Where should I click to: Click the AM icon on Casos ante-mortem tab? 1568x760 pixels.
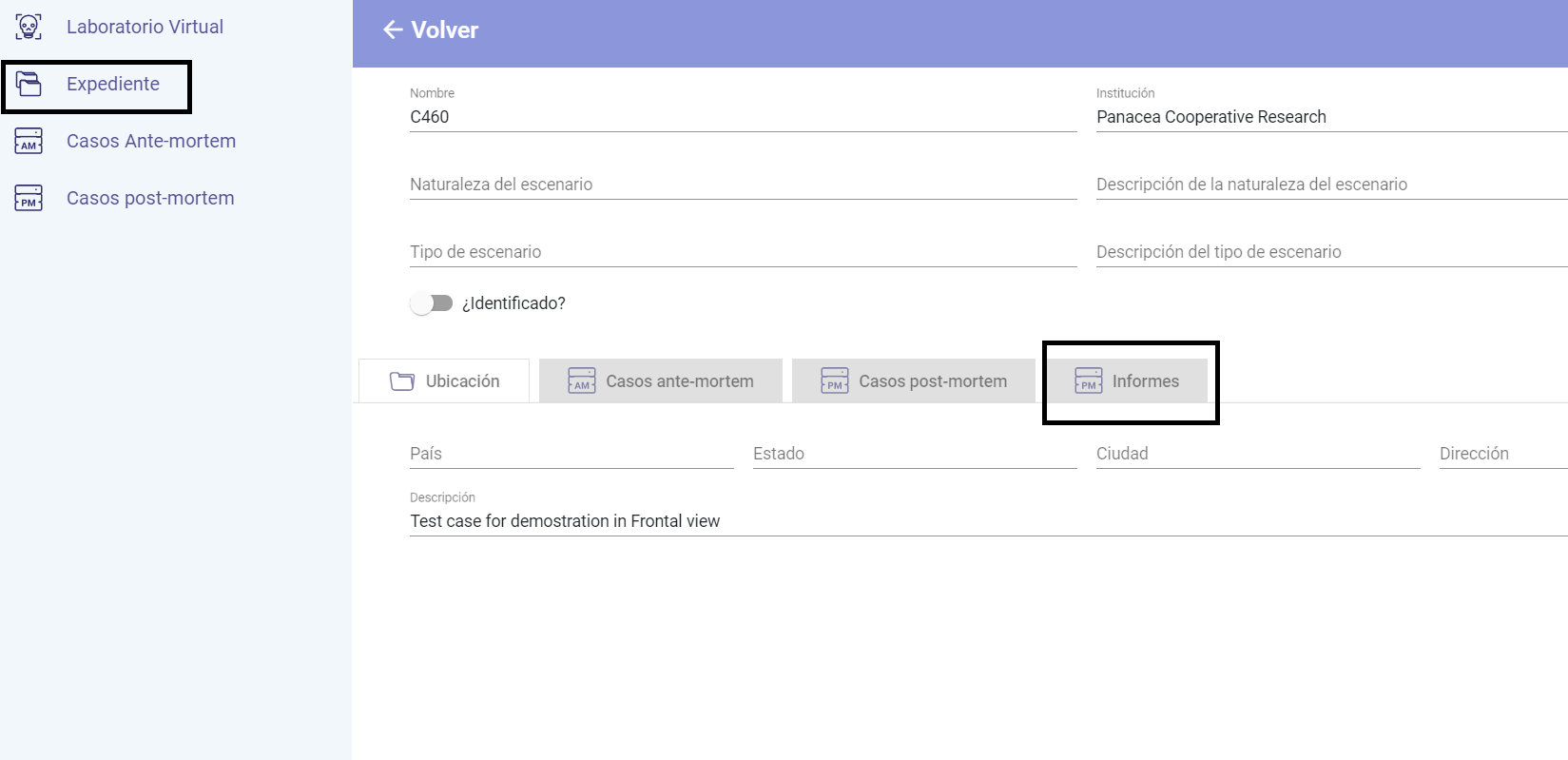(x=581, y=381)
